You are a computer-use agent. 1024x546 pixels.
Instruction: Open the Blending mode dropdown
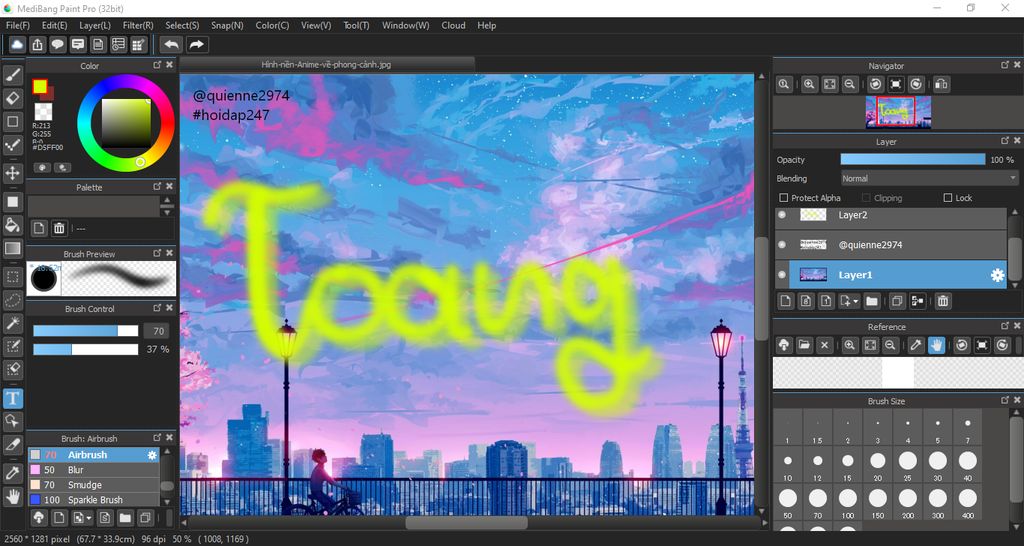[929, 178]
